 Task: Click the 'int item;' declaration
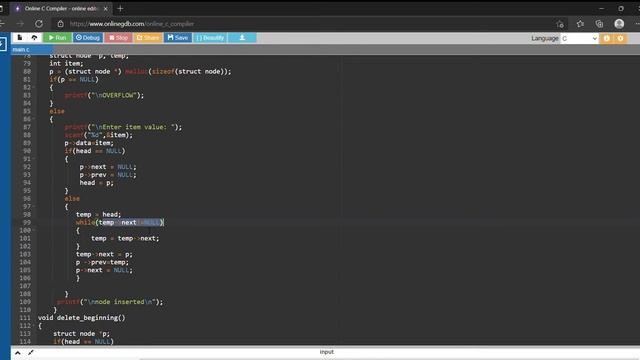point(66,63)
